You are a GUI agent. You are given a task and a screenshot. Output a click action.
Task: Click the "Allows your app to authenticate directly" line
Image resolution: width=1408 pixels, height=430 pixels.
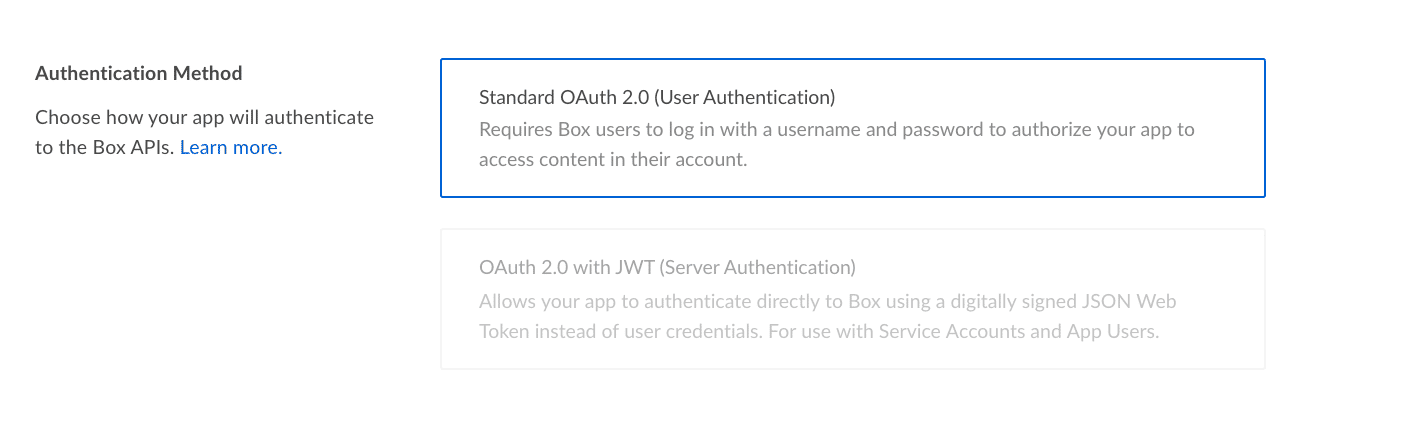827,301
